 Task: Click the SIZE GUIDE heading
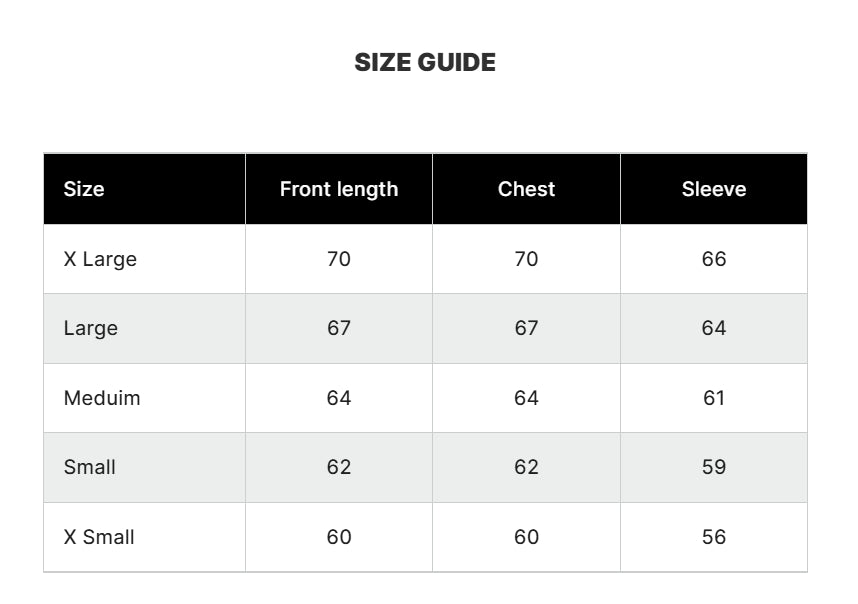(425, 62)
